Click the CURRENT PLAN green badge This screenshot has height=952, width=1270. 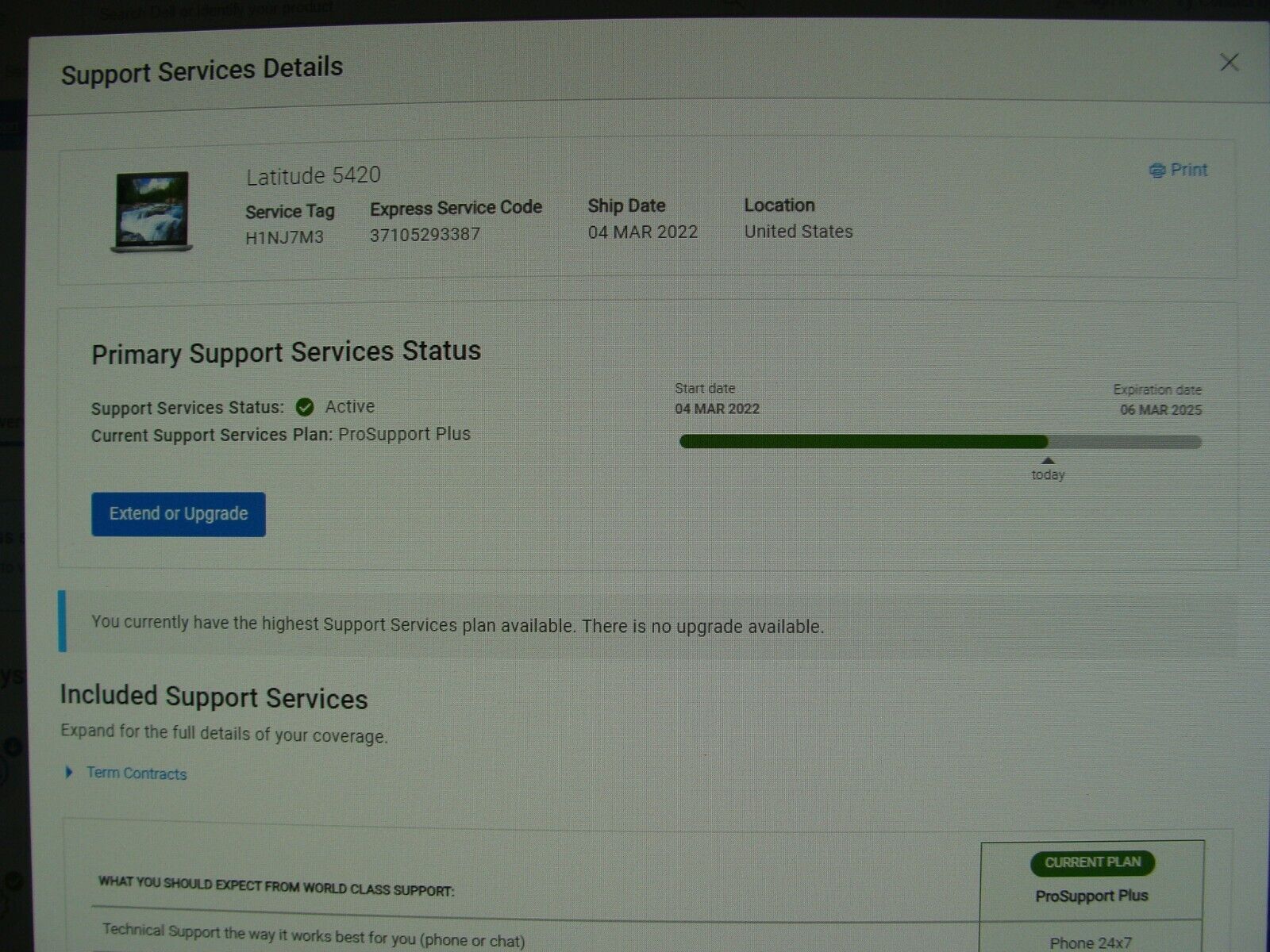pos(1092,862)
